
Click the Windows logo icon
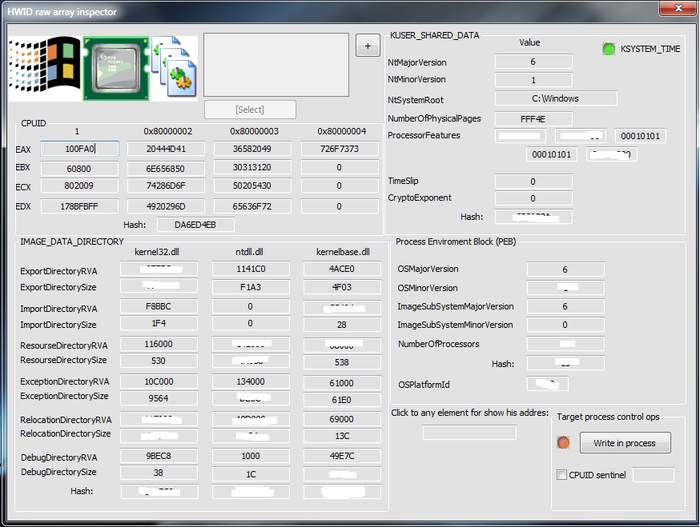click(43, 65)
